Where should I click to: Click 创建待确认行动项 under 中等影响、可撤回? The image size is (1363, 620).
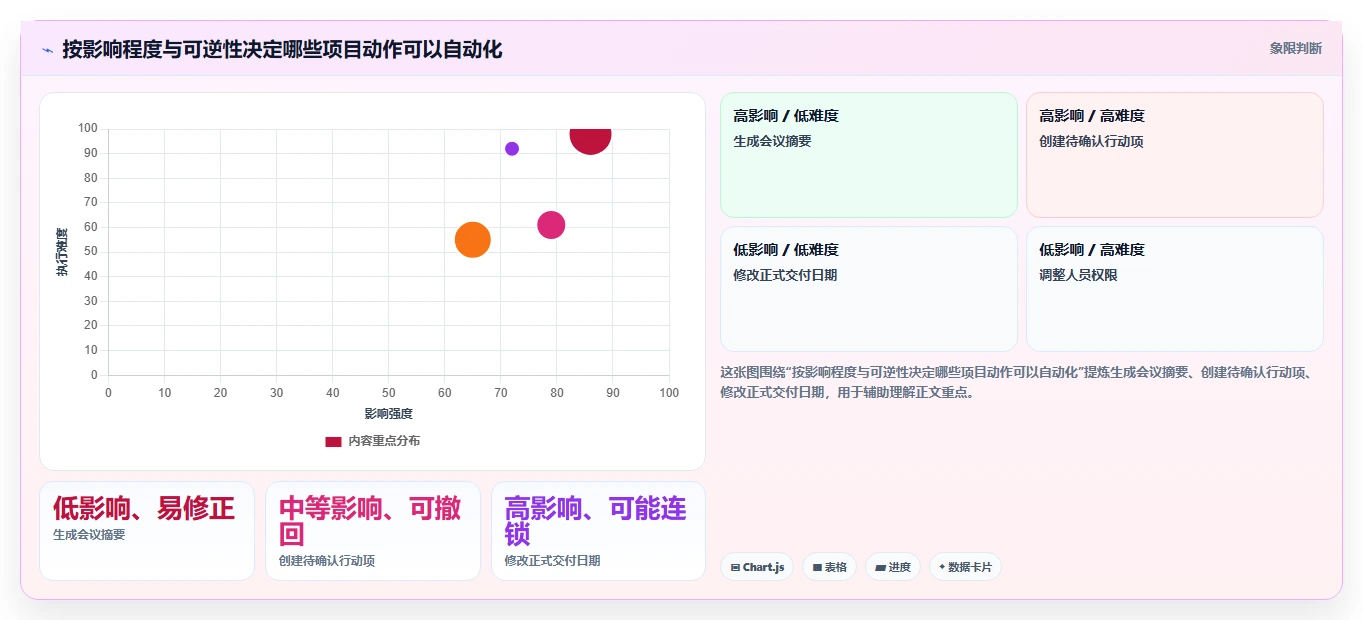pyautogui.click(x=327, y=561)
